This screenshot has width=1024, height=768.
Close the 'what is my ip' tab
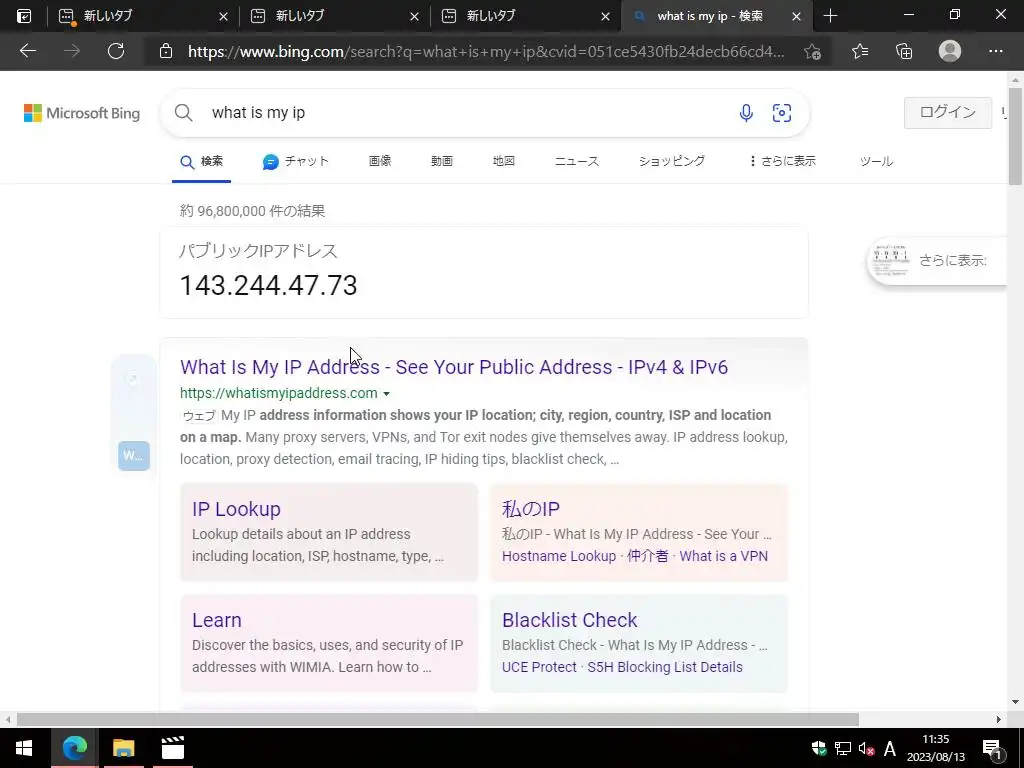(x=796, y=16)
